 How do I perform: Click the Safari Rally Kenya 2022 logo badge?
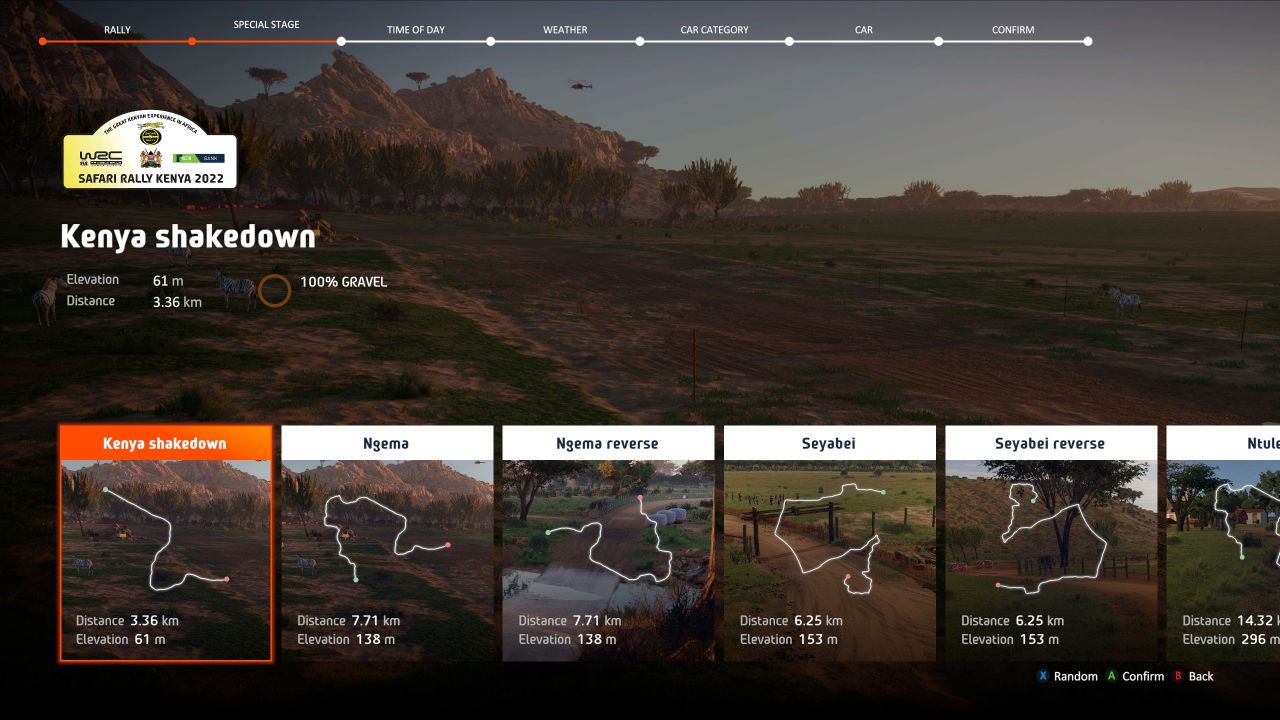[x=150, y=150]
